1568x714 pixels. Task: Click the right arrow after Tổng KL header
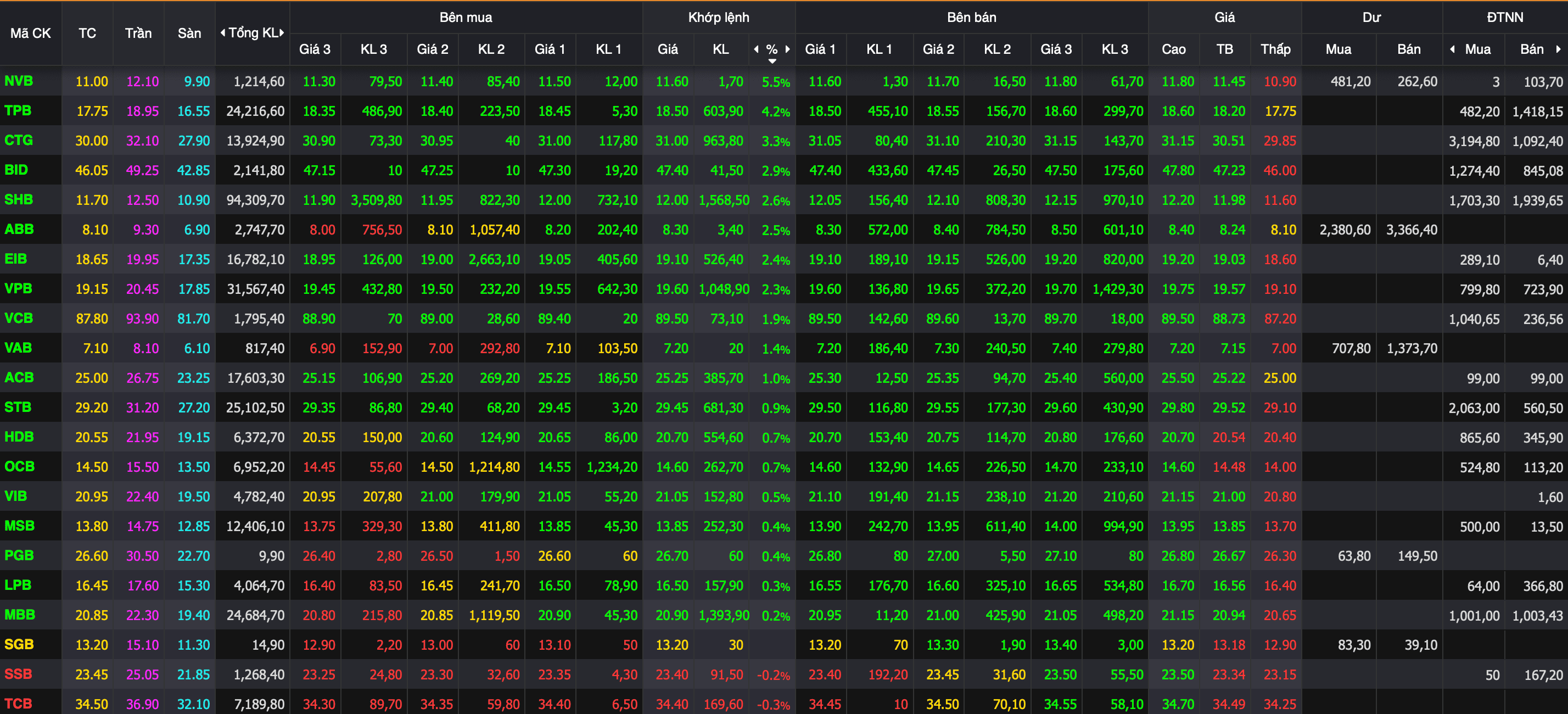click(282, 33)
